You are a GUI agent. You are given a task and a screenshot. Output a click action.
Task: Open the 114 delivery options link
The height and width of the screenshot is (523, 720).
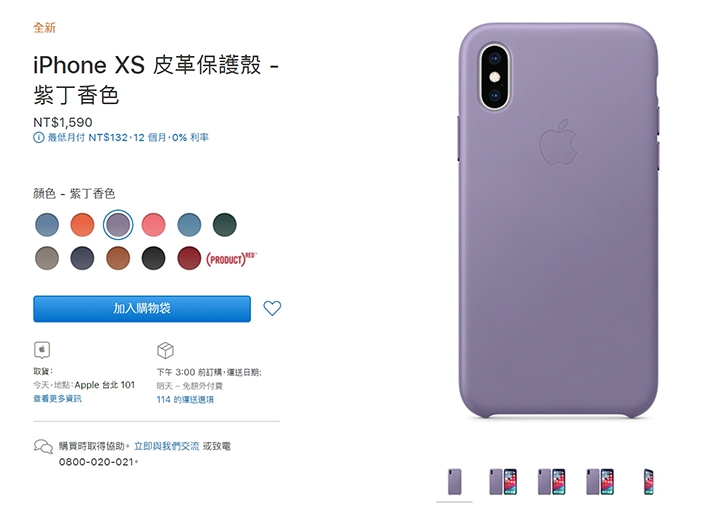click(x=185, y=399)
